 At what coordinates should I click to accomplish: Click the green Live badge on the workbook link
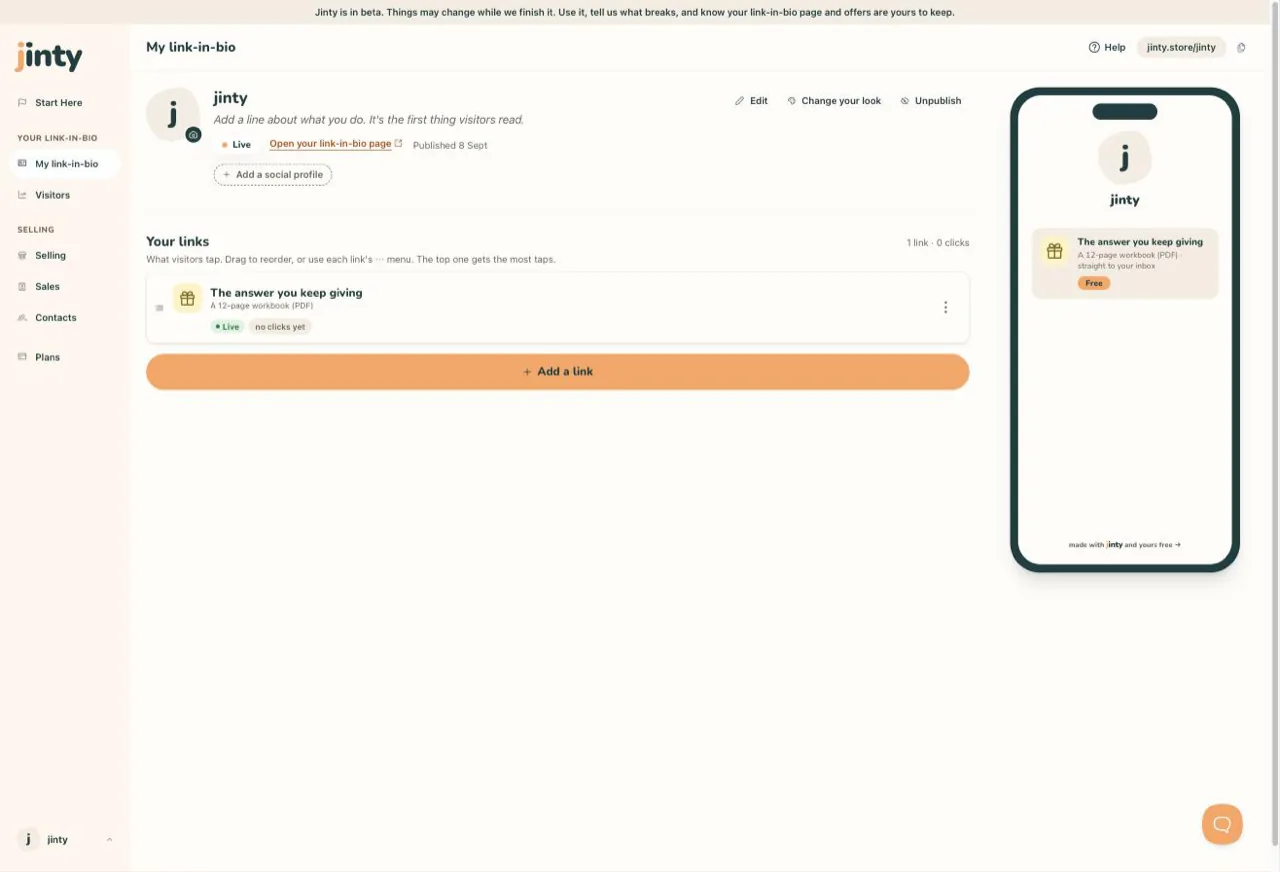227,327
